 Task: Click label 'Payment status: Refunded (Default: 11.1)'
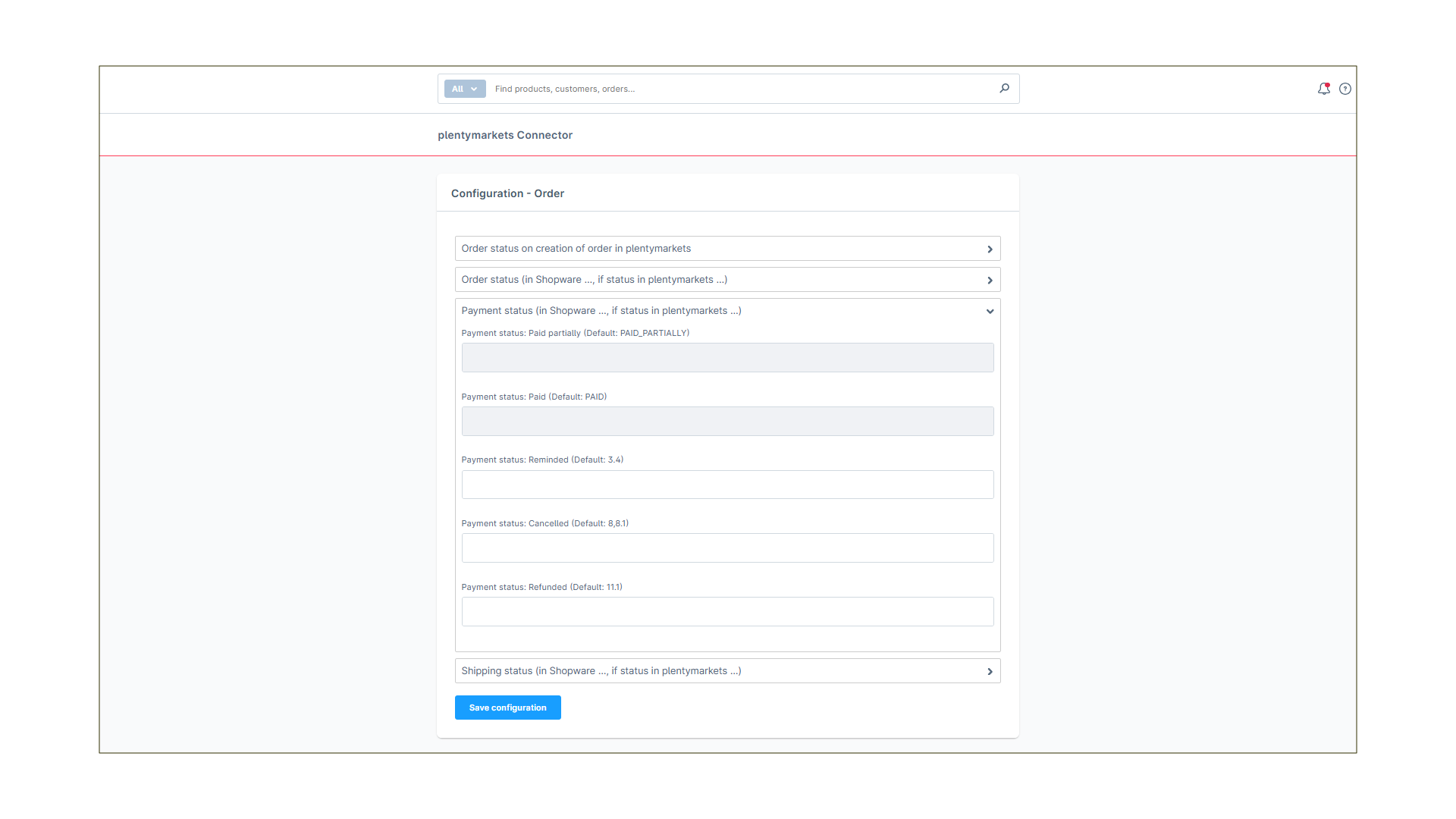[x=541, y=587]
